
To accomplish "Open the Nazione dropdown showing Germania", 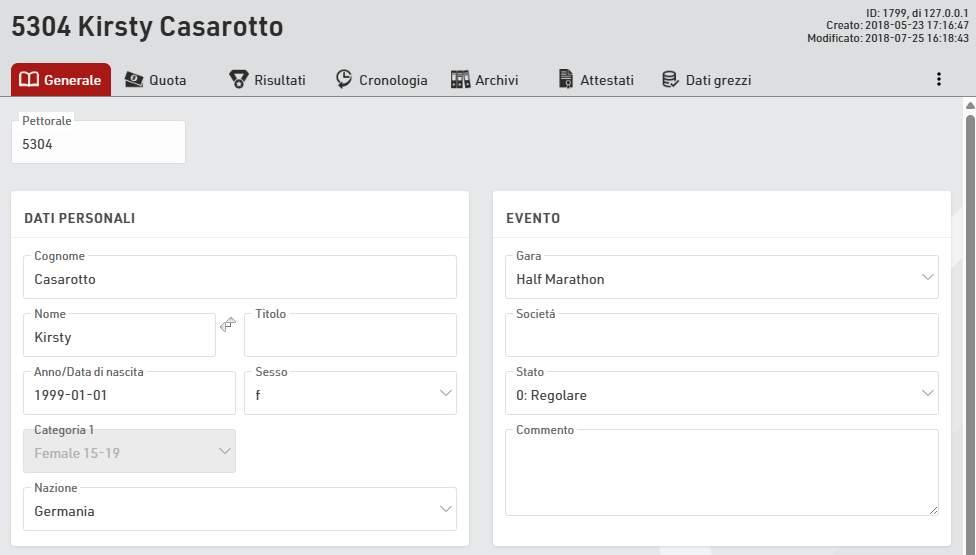I will pos(445,510).
